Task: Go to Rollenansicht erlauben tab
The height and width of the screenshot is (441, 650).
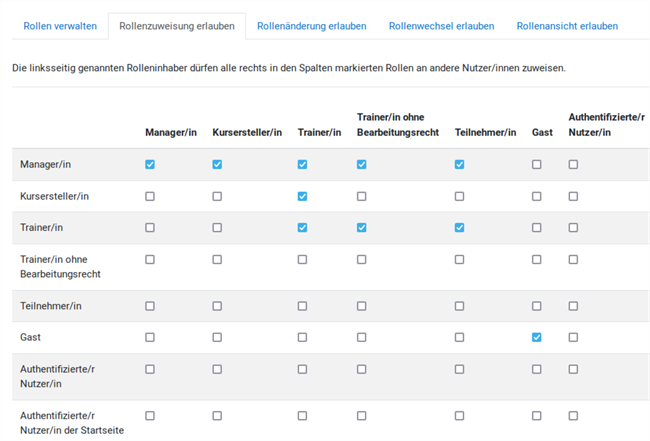Action: (567, 26)
